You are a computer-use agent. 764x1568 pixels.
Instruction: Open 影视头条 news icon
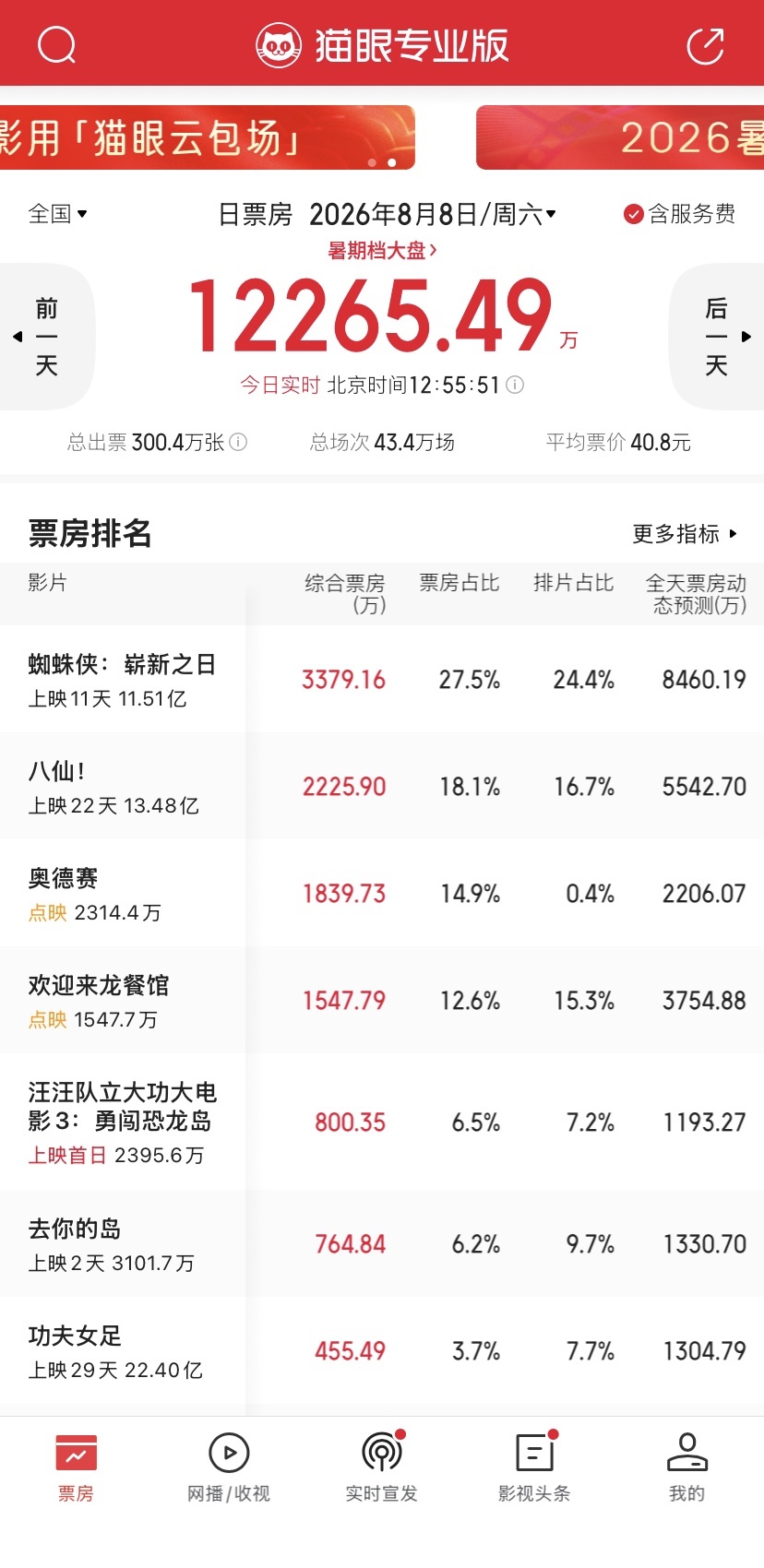[x=535, y=1452]
